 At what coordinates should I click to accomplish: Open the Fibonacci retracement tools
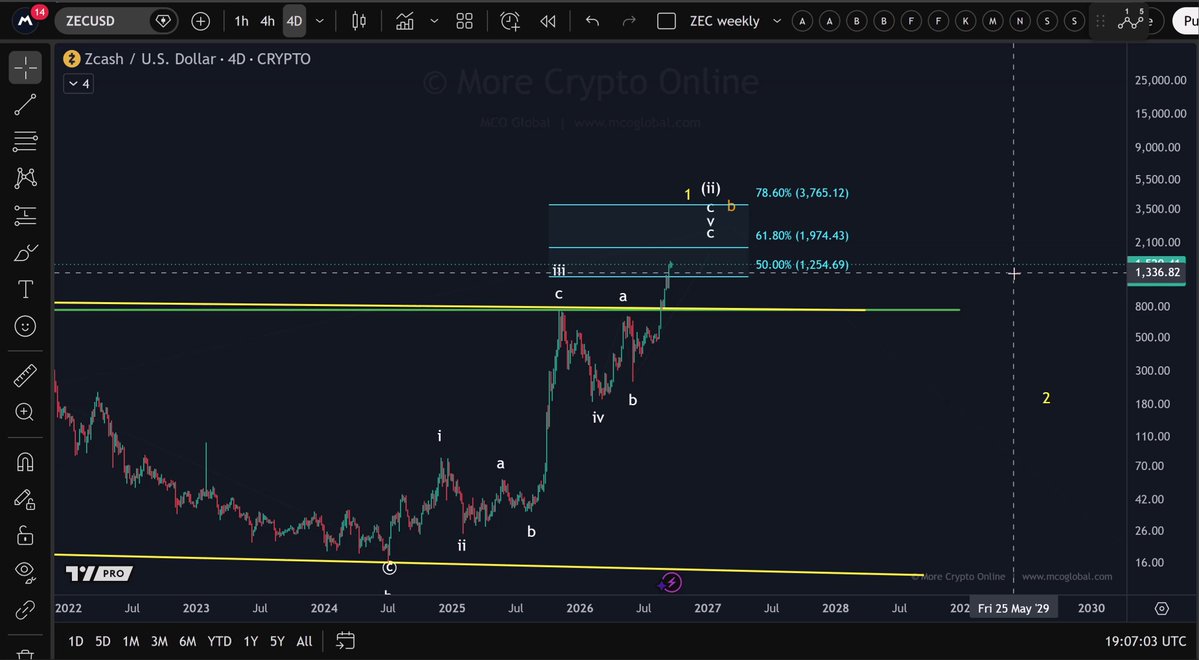(25, 141)
